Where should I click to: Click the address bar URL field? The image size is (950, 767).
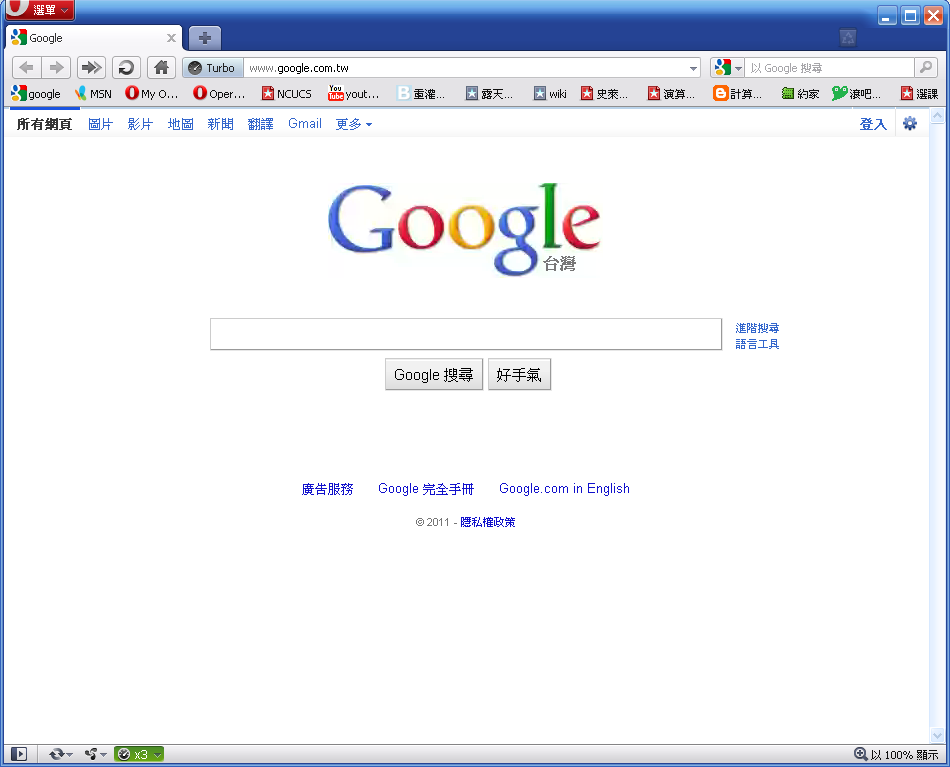464,68
